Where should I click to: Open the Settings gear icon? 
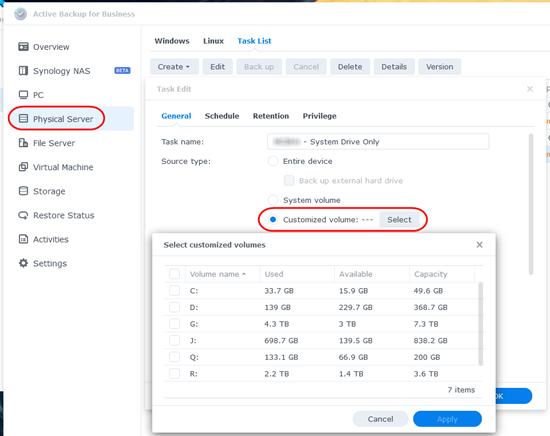[x=23, y=263]
